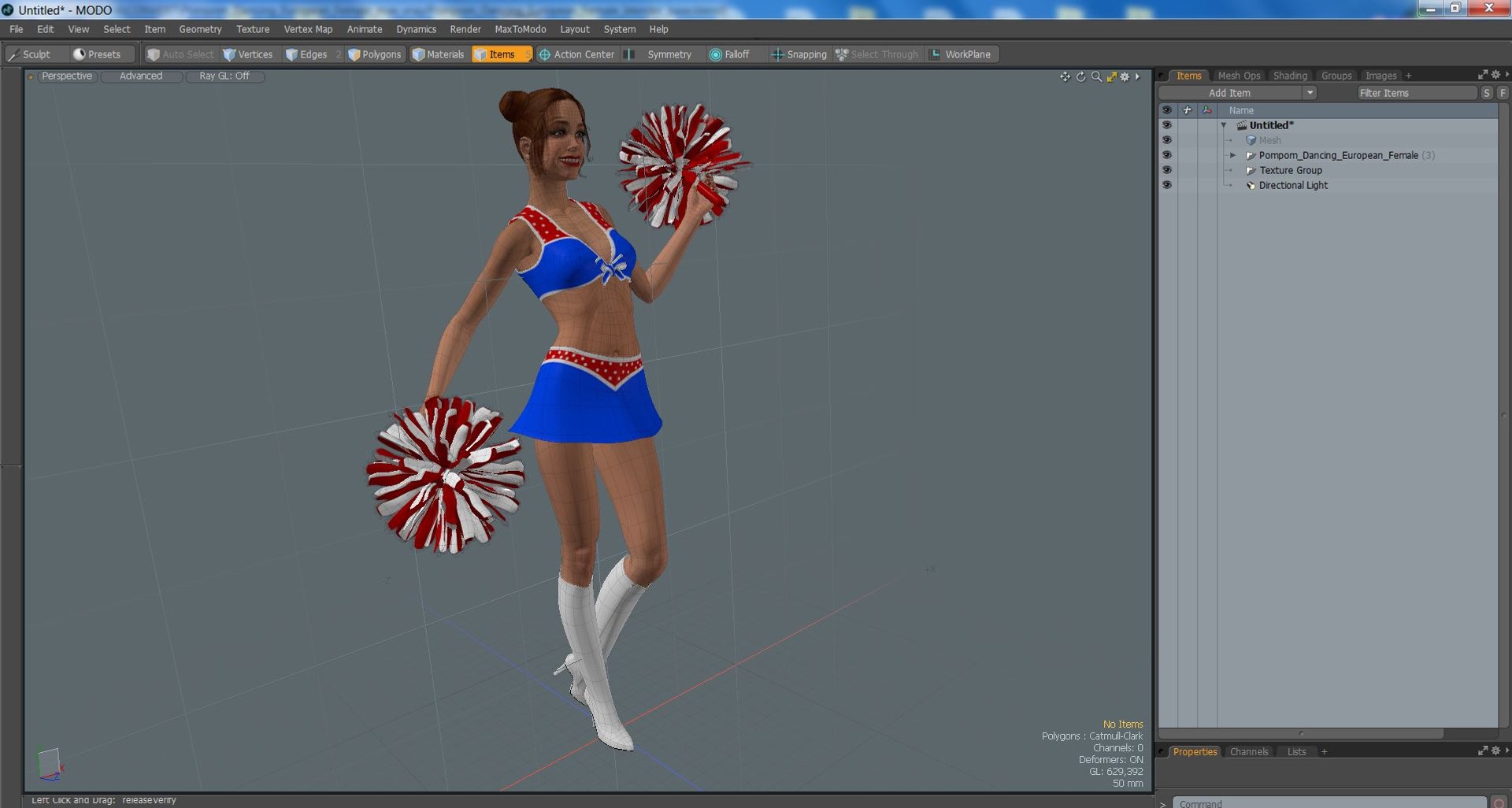The width and height of the screenshot is (1512, 808).
Task: Switch to Materials selection mode
Action: point(439,54)
